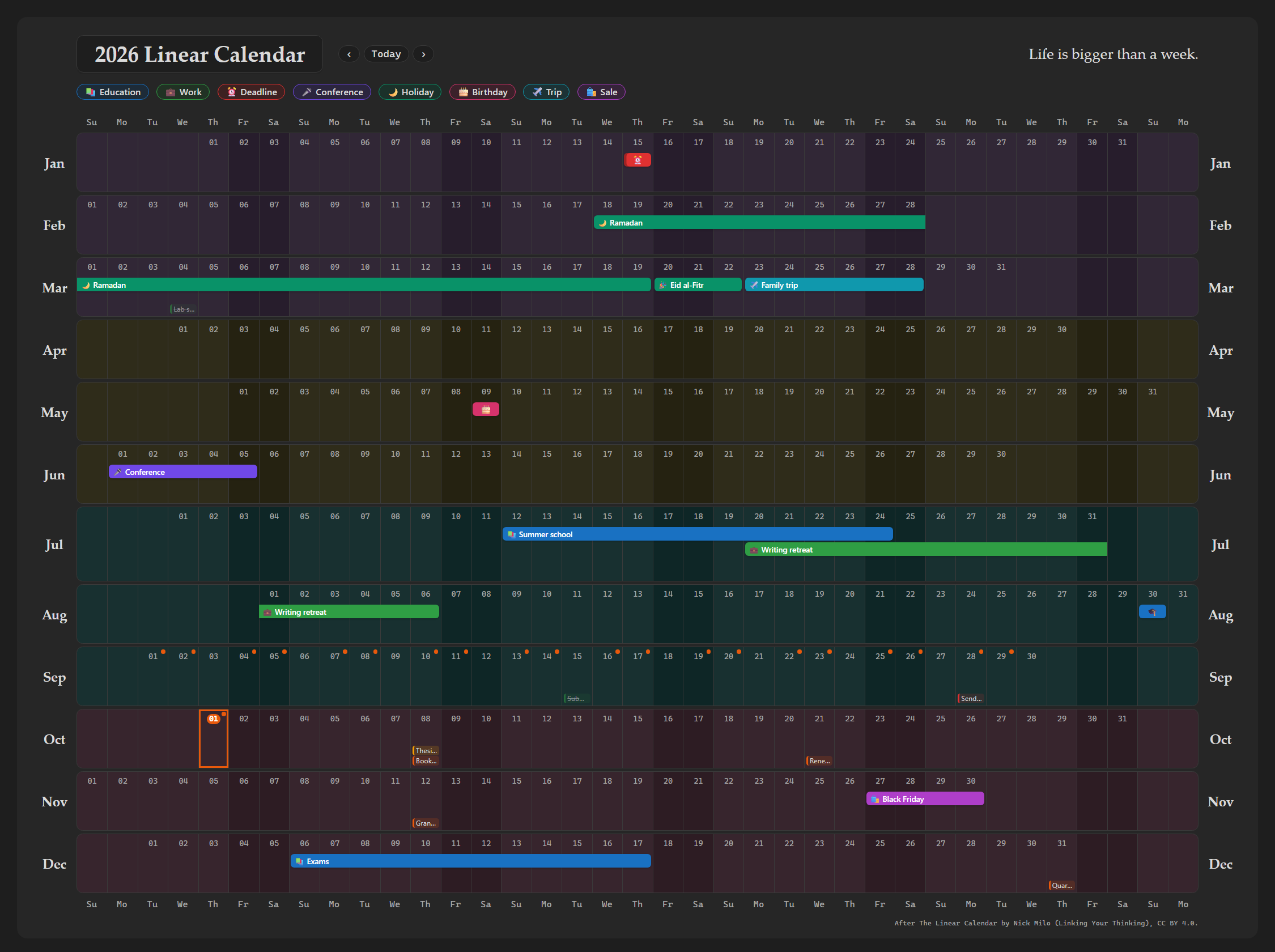
Task: Click the 'Sub...' item on Sep 15
Action: [x=577, y=699]
